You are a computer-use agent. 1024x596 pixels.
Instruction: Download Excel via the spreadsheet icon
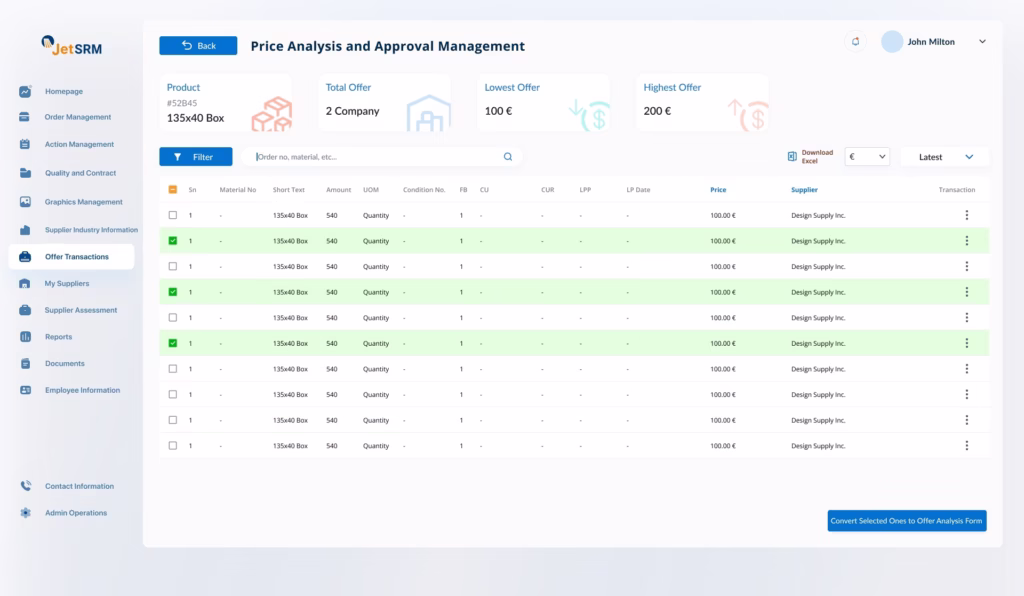pos(792,157)
